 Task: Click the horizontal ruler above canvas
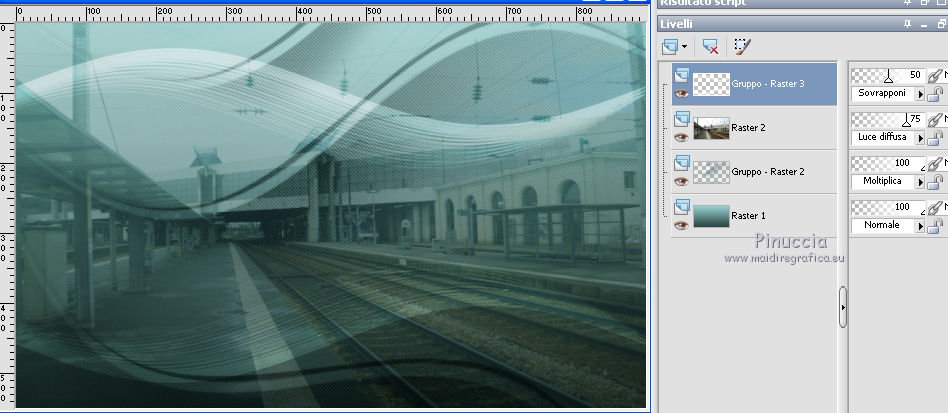coord(331,14)
